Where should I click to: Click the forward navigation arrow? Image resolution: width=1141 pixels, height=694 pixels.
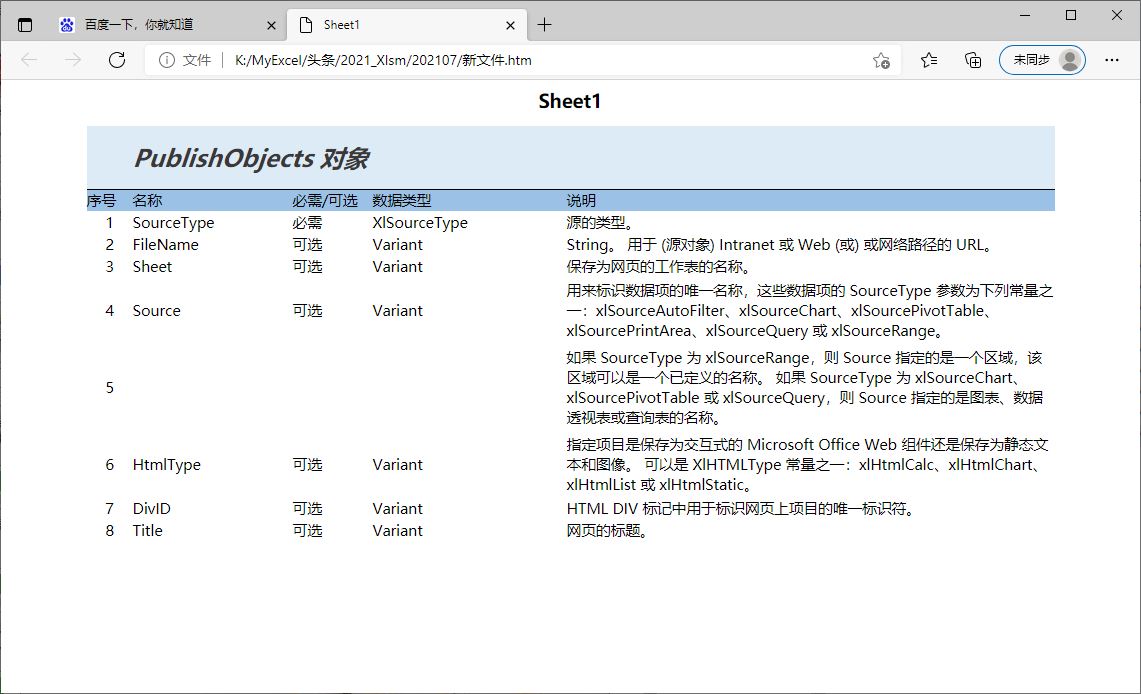[71, 60]
